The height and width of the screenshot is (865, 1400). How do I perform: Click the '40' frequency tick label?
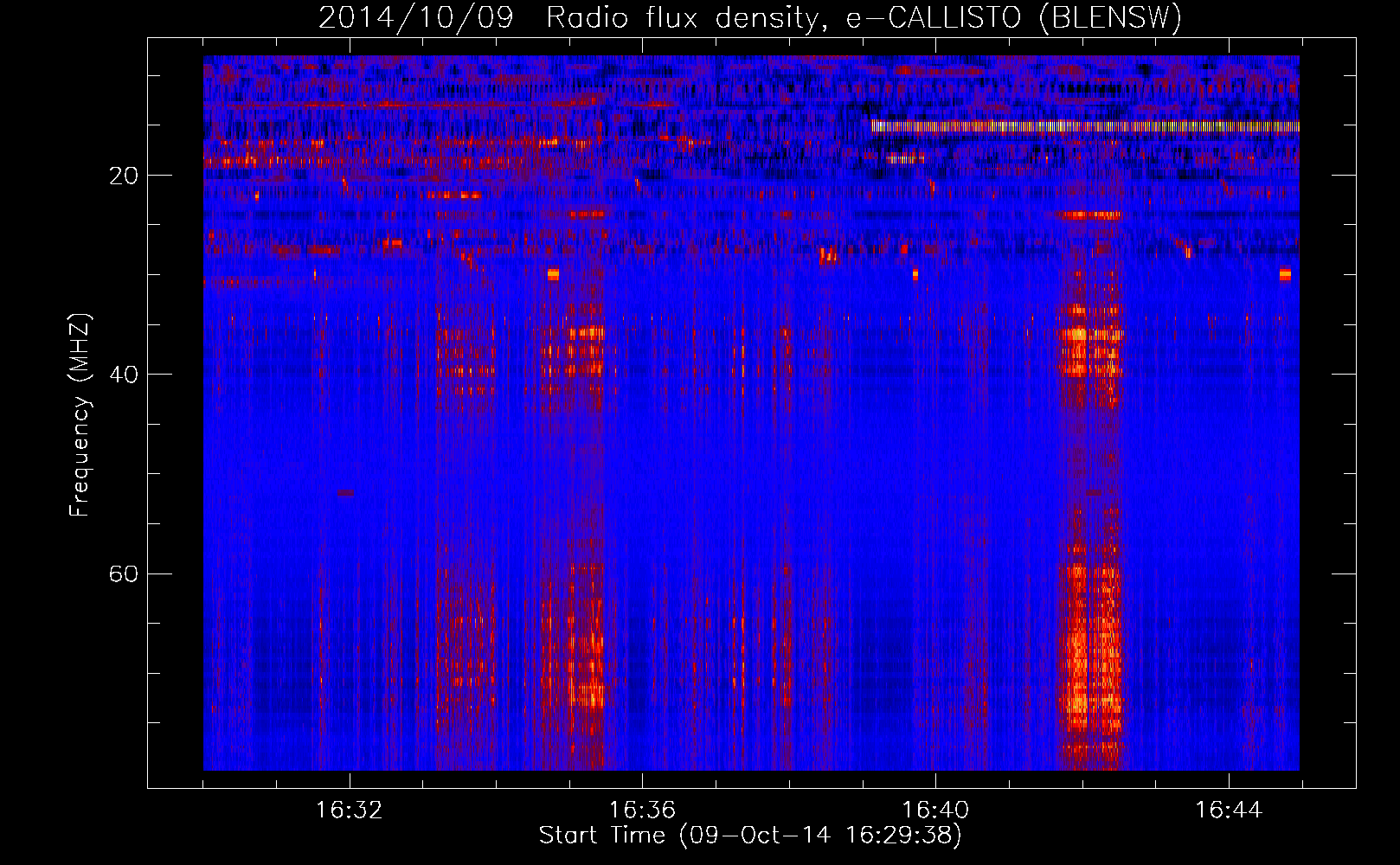[x=124, y=375]
